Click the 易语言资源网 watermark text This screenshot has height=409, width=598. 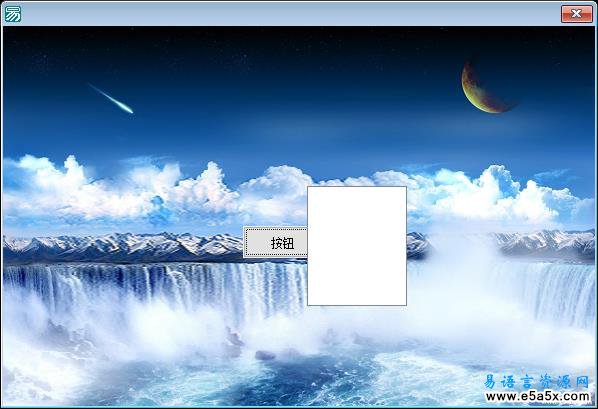(537, 382)
